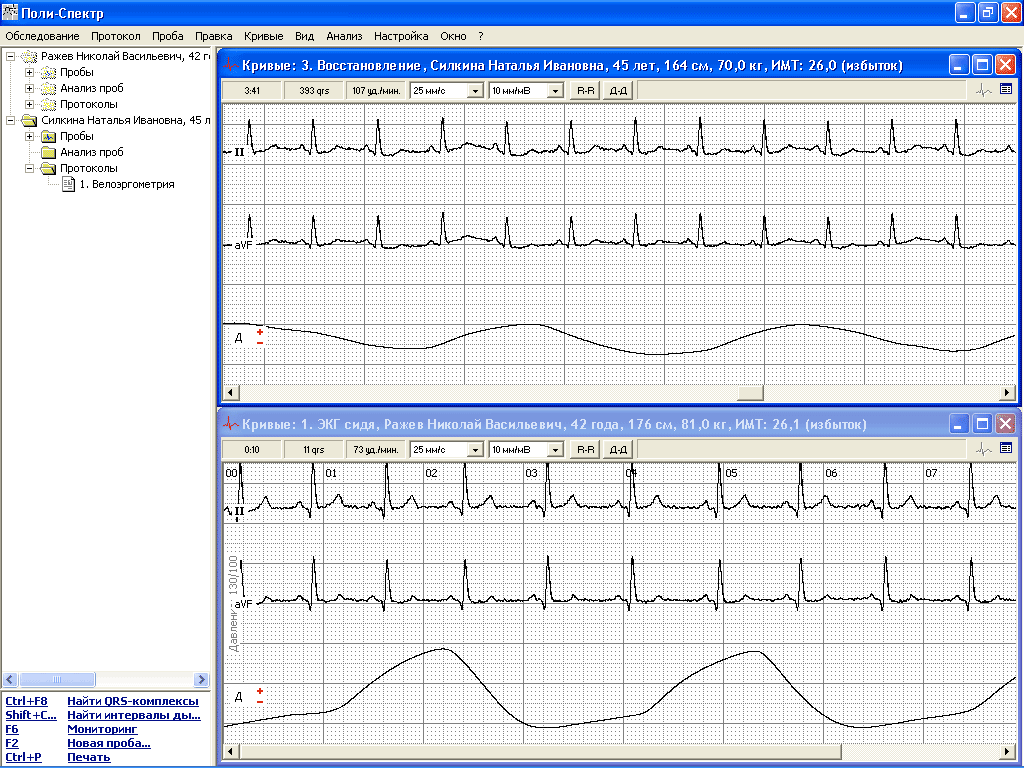Toggle R-R intervals in Восстановление window

click(x=585, y=91)
